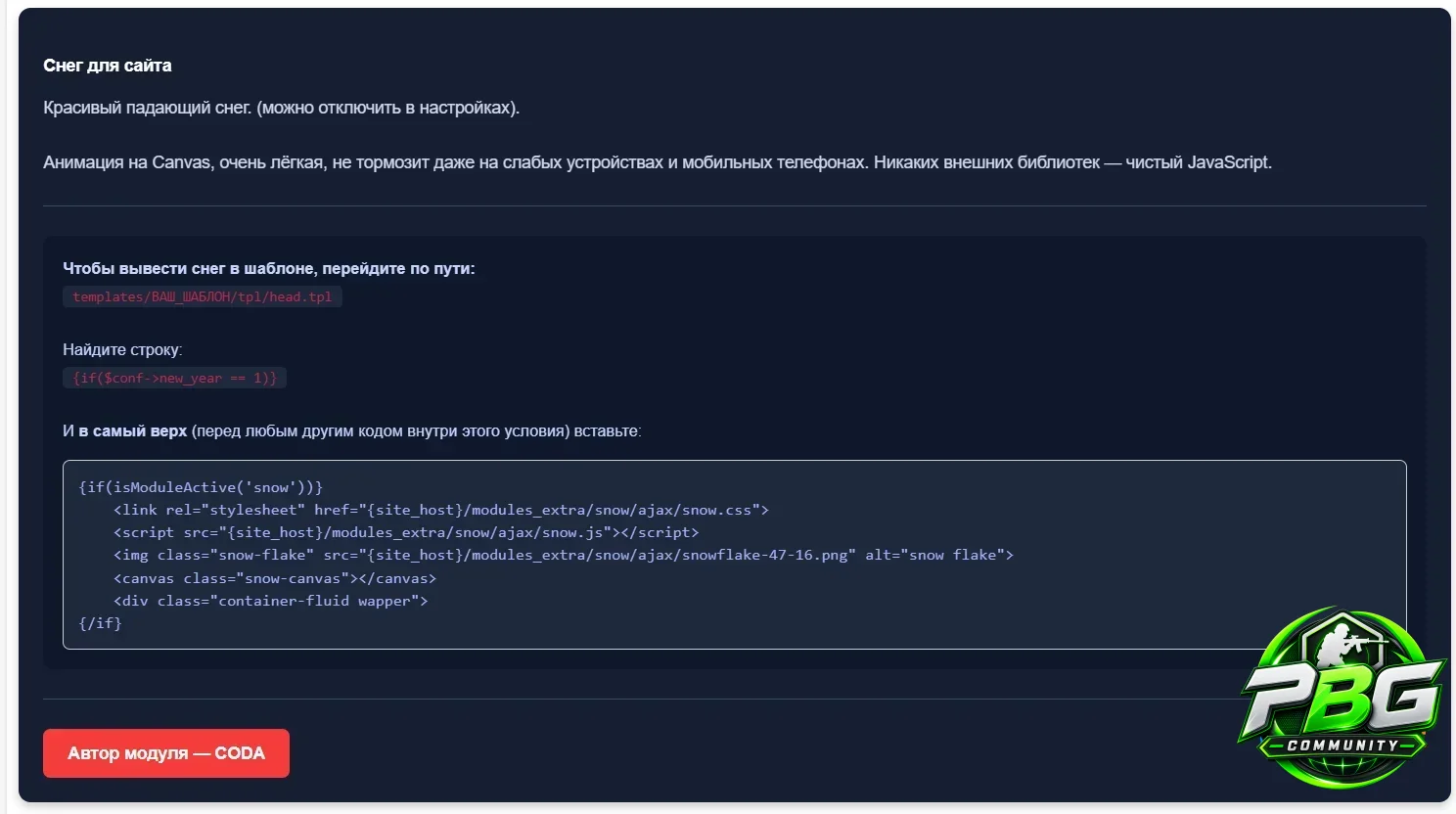
Task: Click the paragraph about "Анимация на Canvas"
Action: 658,162
